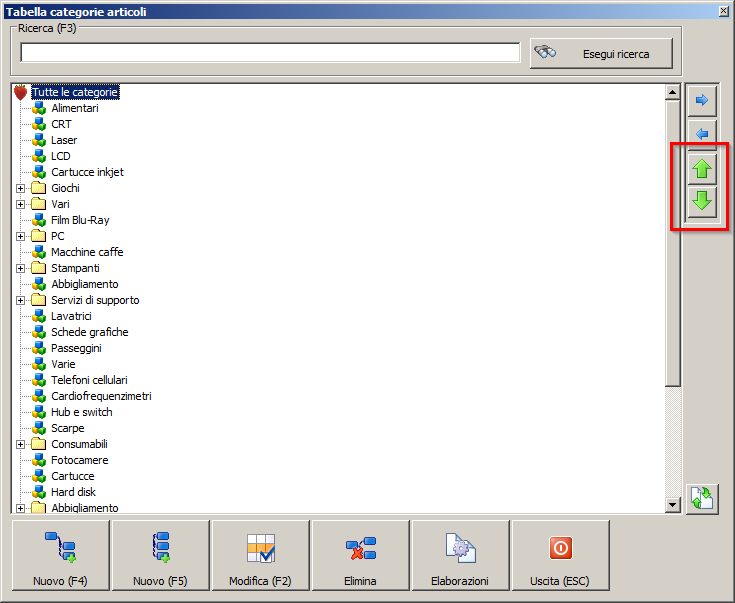Screen dimensions: 735x603
Task: Select the Laser category
Action: coord(64,140)
